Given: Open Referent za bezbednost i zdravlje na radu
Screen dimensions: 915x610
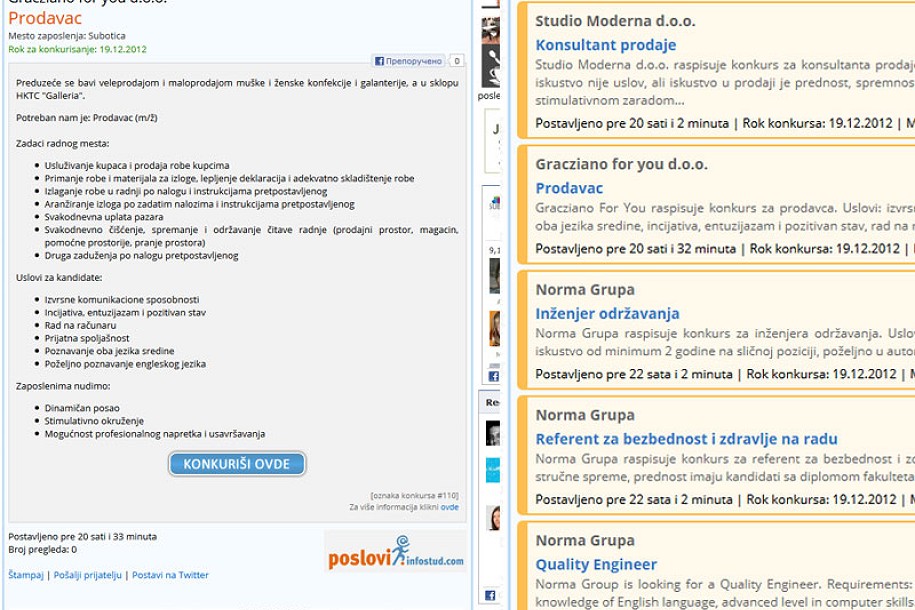Looking at the screenshot, I should click(x=686, y=439).
